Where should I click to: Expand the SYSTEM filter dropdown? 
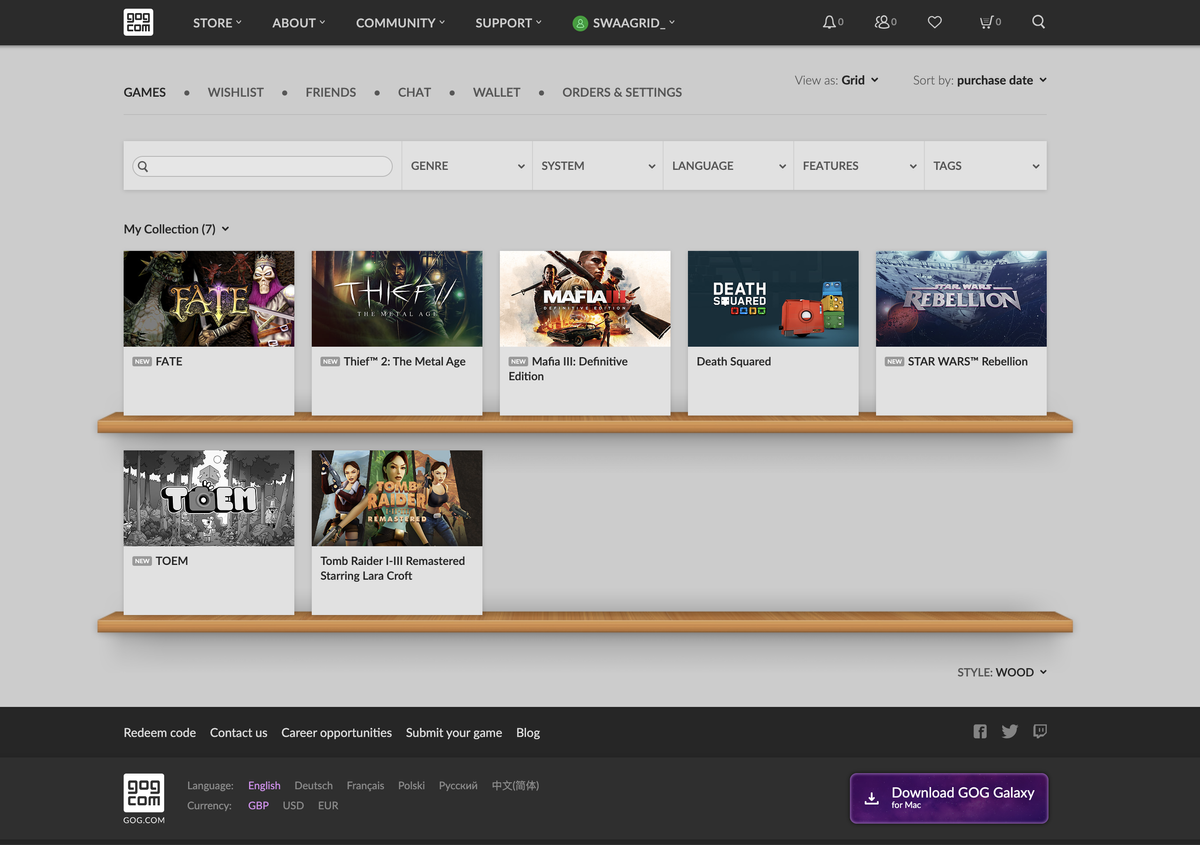598,166
